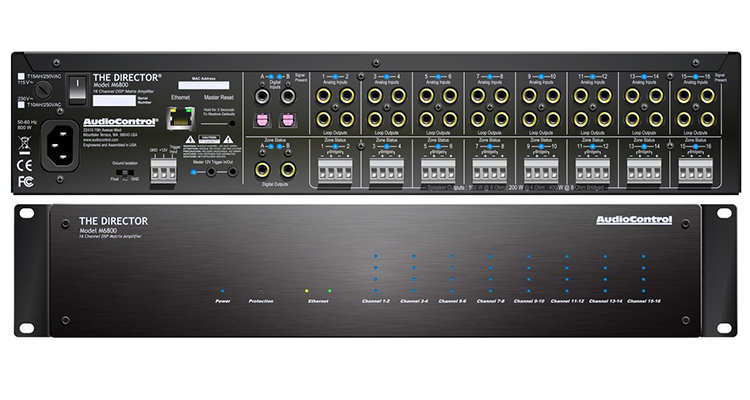Screen dimensions: 750x400
Task: Click the front-panel "Protection" label
Action: [x=261, y=301]
